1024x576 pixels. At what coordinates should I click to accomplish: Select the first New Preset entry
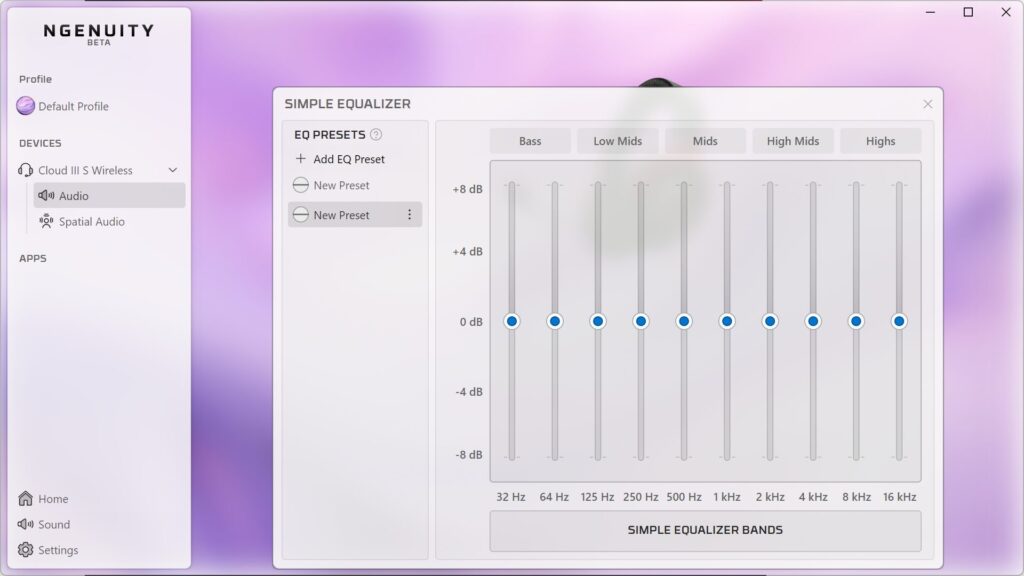(x=340, y=185)
